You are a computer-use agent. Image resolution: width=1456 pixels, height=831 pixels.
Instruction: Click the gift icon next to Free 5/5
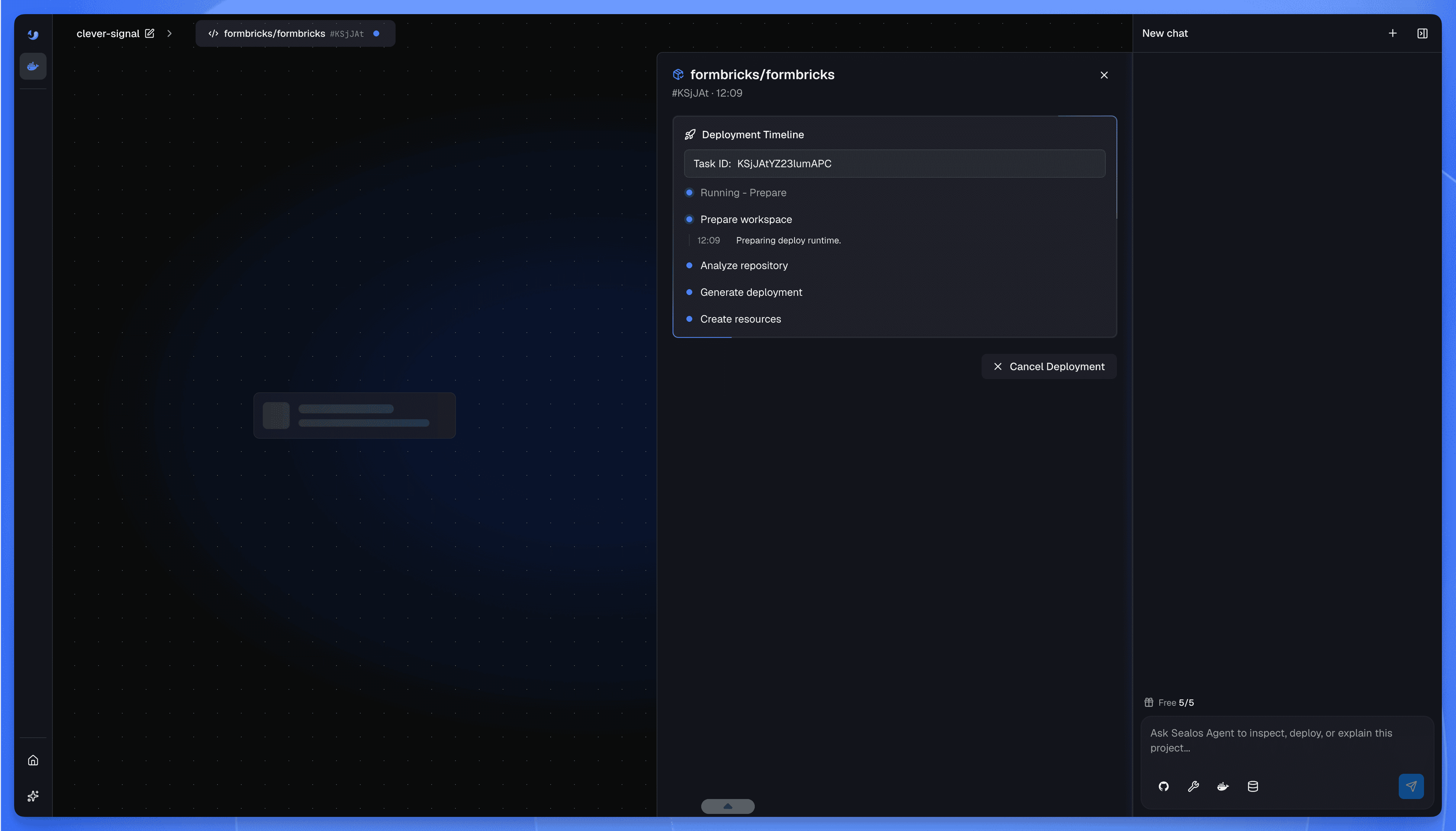(1149, 702)
